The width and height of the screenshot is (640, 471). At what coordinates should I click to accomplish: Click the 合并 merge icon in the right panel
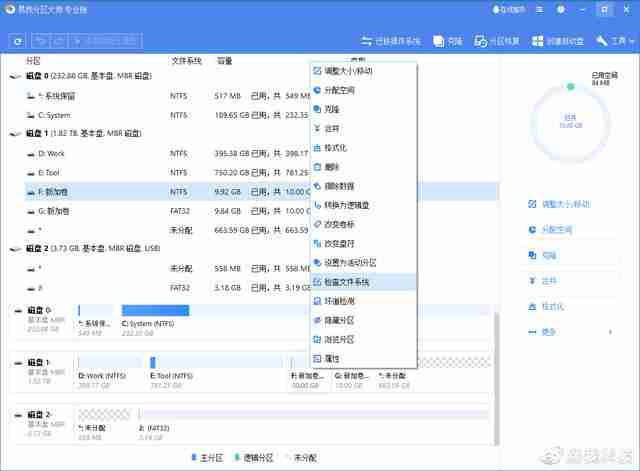[532, 281]
